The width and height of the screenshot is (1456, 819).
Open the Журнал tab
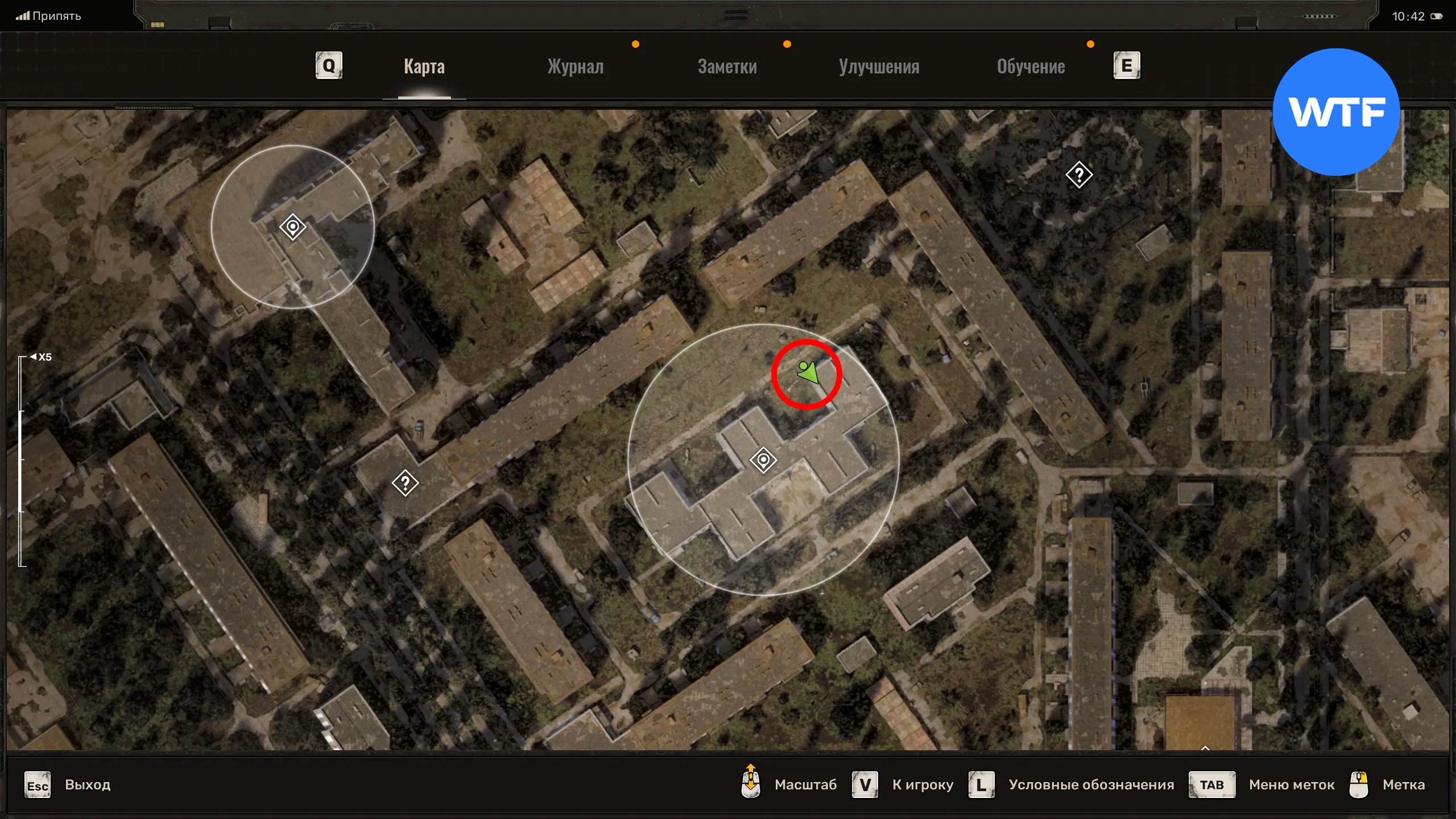pyautogui.click(x=575, y=67)
